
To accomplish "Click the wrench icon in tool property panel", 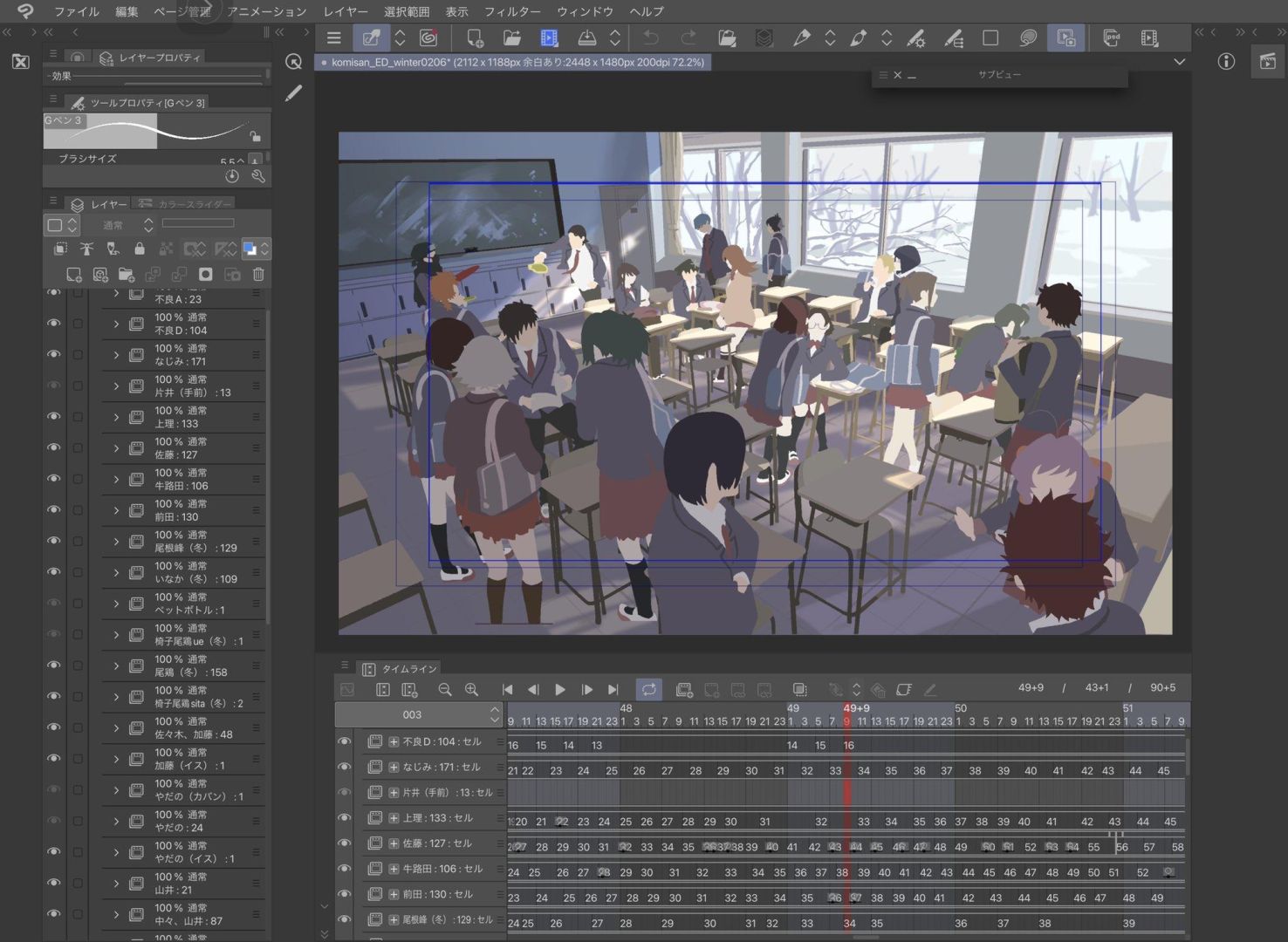I will click(x=258, y=176).
